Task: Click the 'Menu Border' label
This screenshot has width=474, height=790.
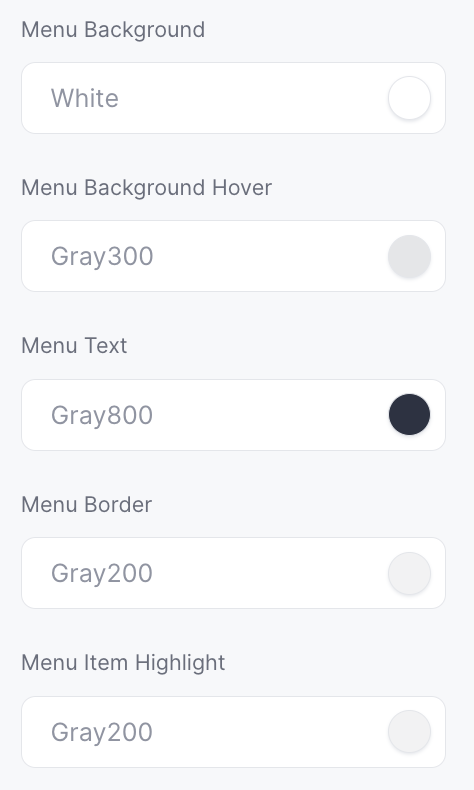Action: (87, 504)
